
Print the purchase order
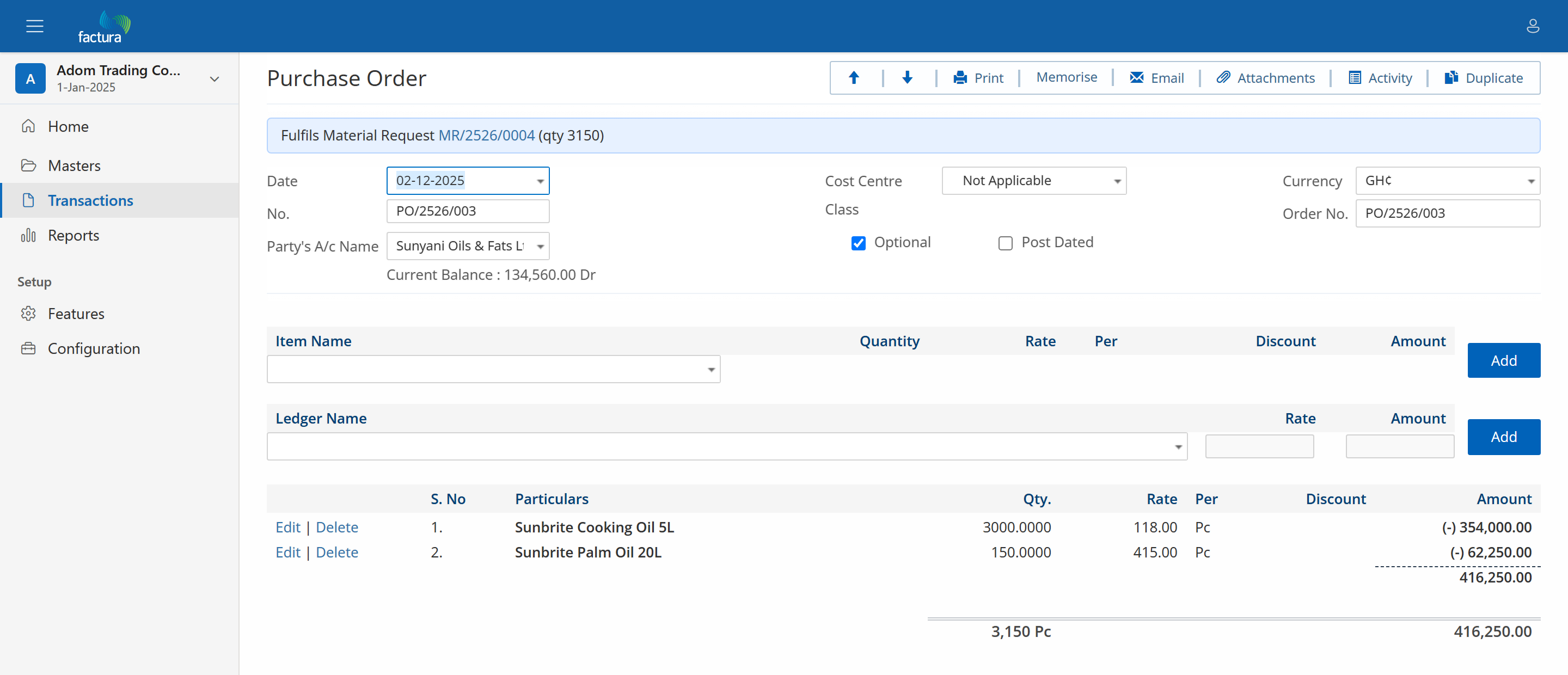tap(978, 78)
